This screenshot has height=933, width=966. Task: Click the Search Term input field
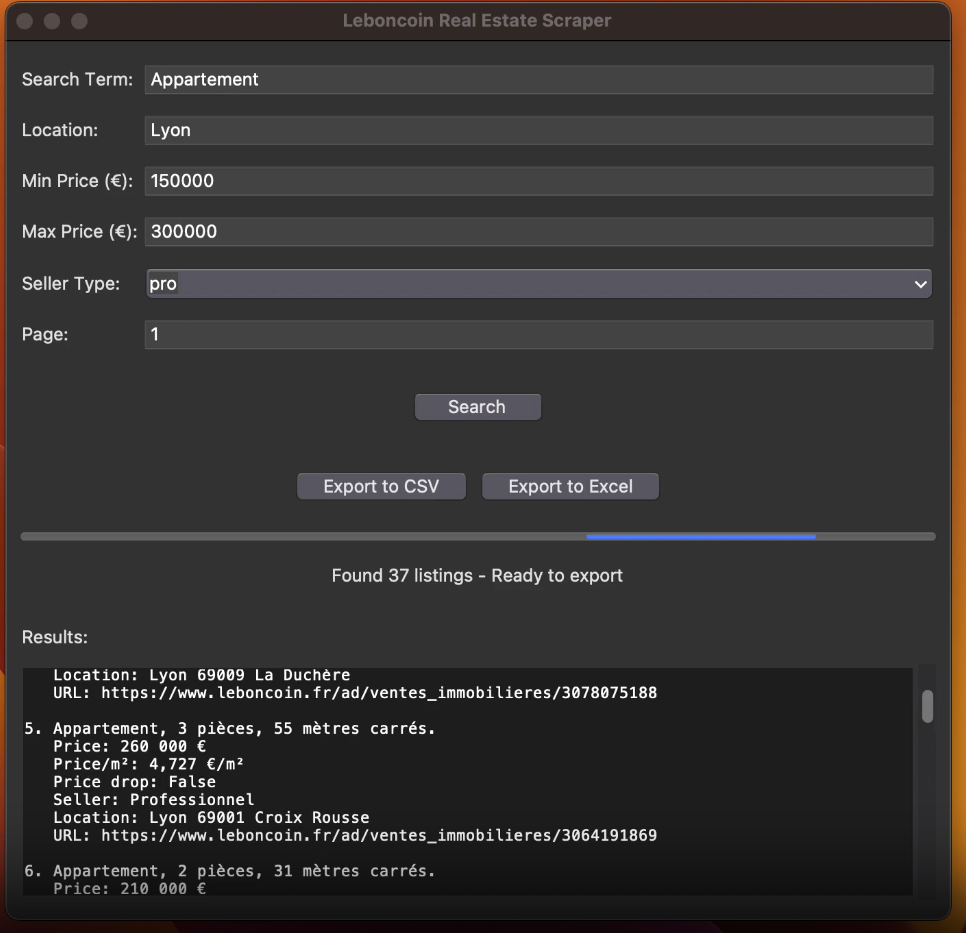pyautogui.click(x=538, y=80)
